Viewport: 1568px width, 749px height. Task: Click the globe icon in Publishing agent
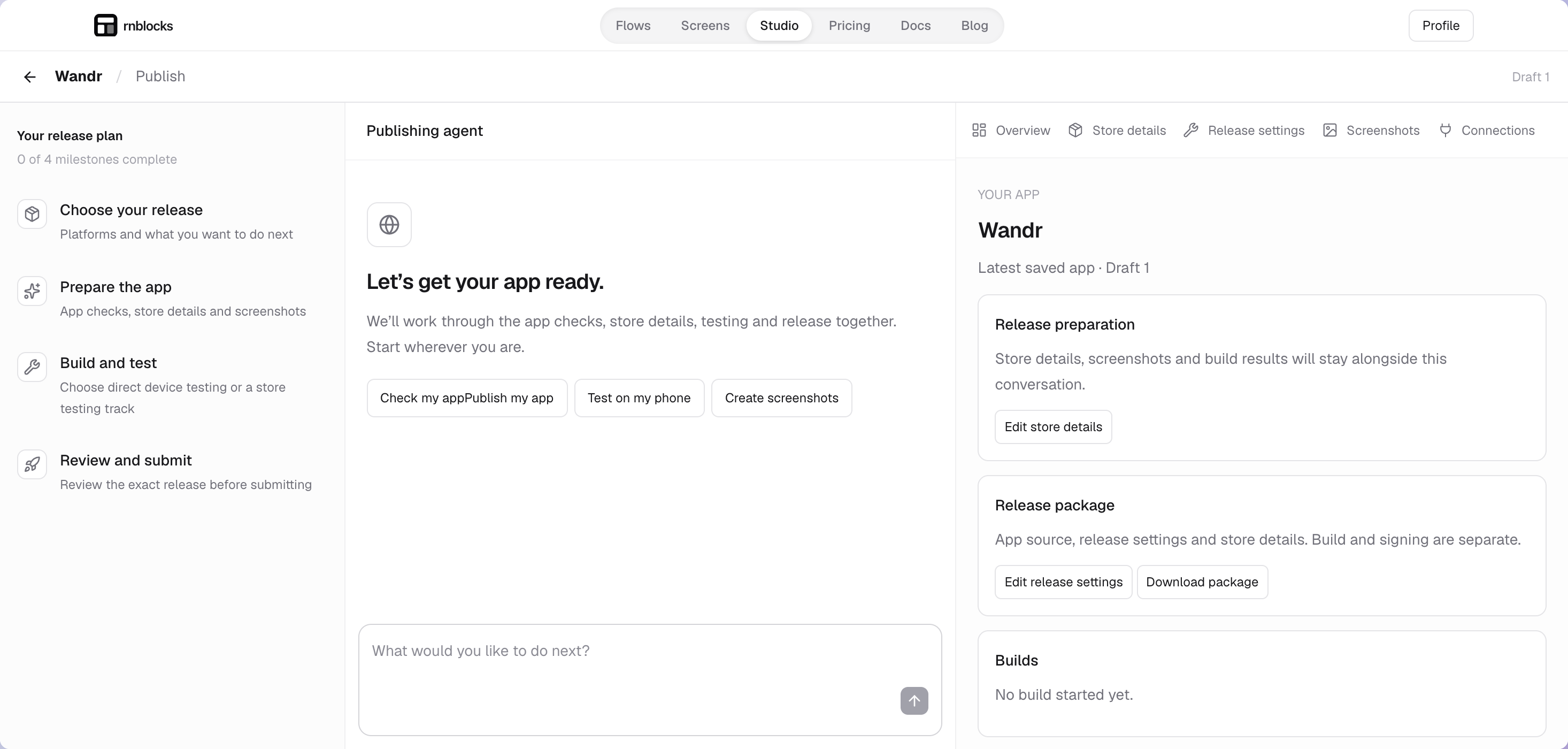pyautogui.click(x=389, y=225)
